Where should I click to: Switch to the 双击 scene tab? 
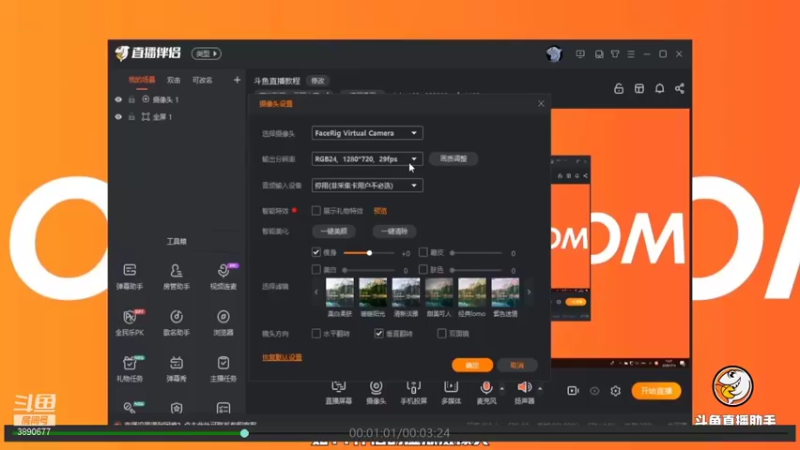[173, 80]
